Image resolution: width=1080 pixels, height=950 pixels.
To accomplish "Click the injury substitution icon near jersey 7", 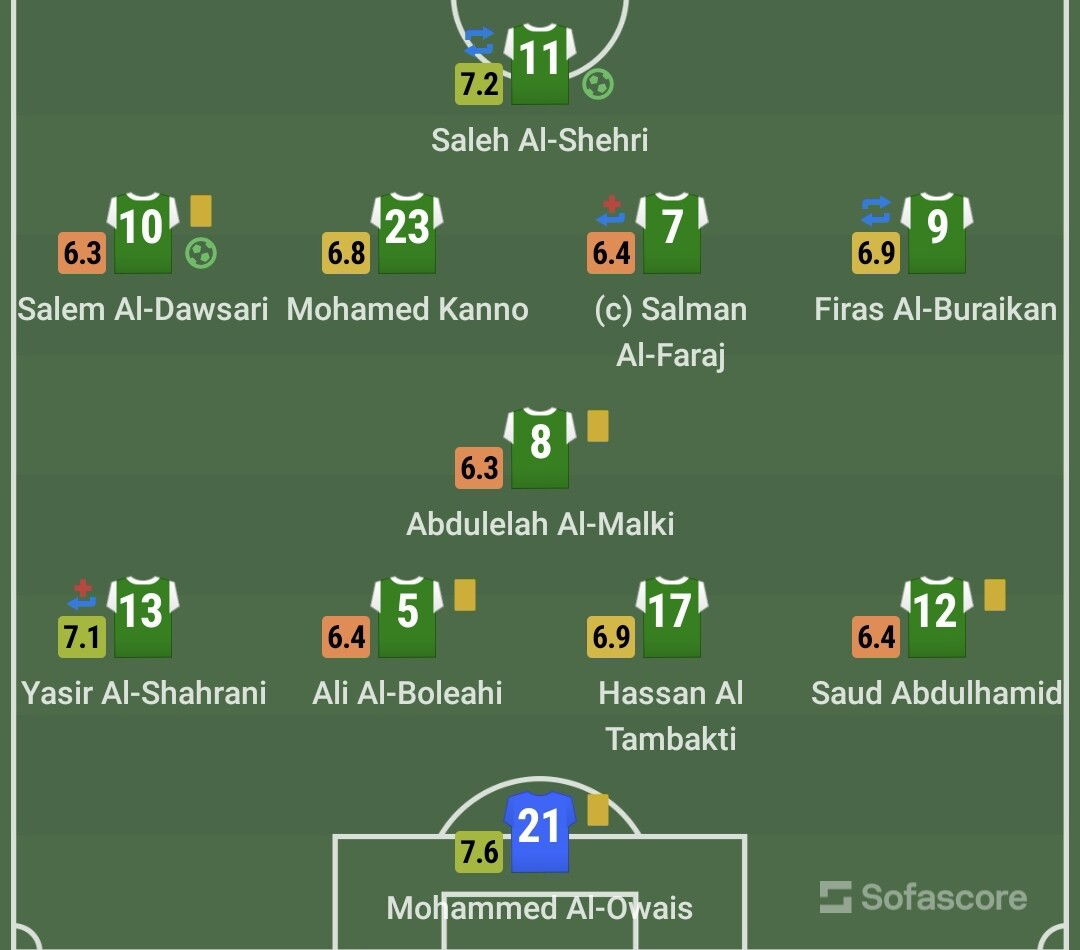I will pos(611,211).
